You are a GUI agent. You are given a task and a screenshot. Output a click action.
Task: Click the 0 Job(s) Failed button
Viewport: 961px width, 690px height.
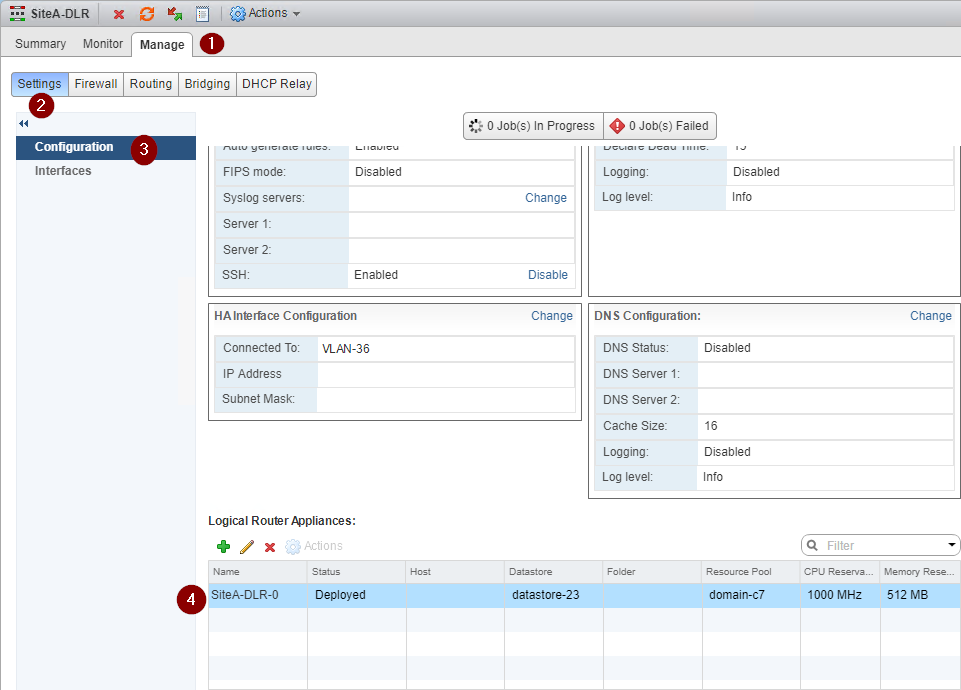click(660, 126)
